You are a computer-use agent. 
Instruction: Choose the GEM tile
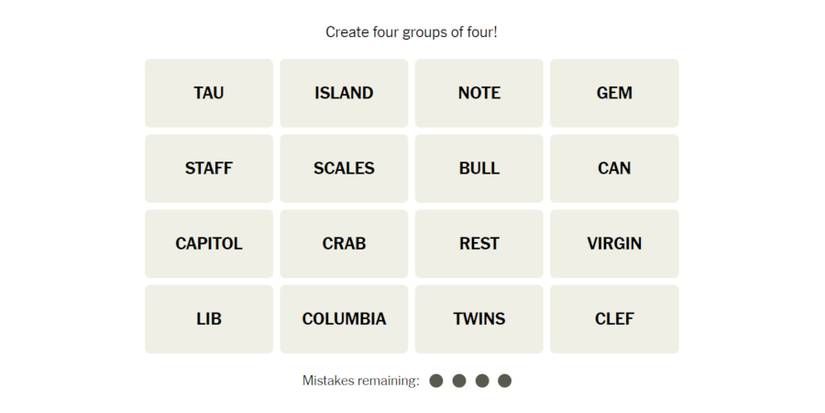[614, 93]
